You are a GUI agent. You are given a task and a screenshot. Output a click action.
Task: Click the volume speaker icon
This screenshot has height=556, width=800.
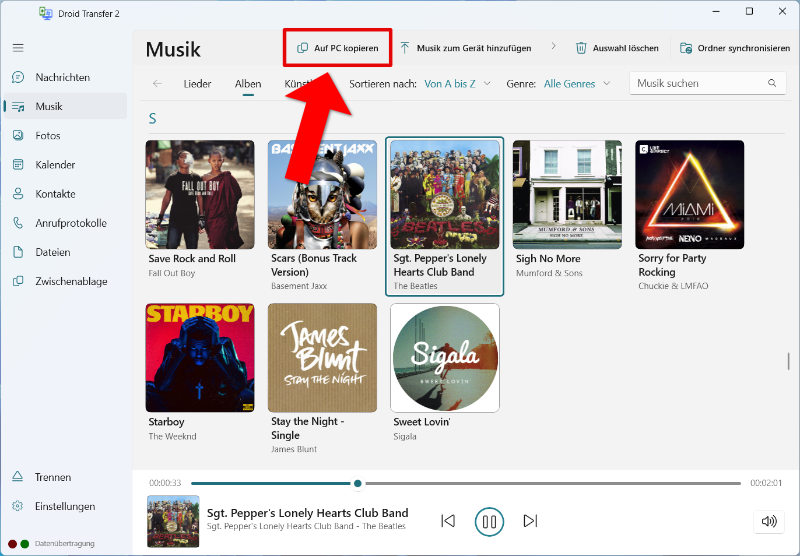tap(769, 521)
